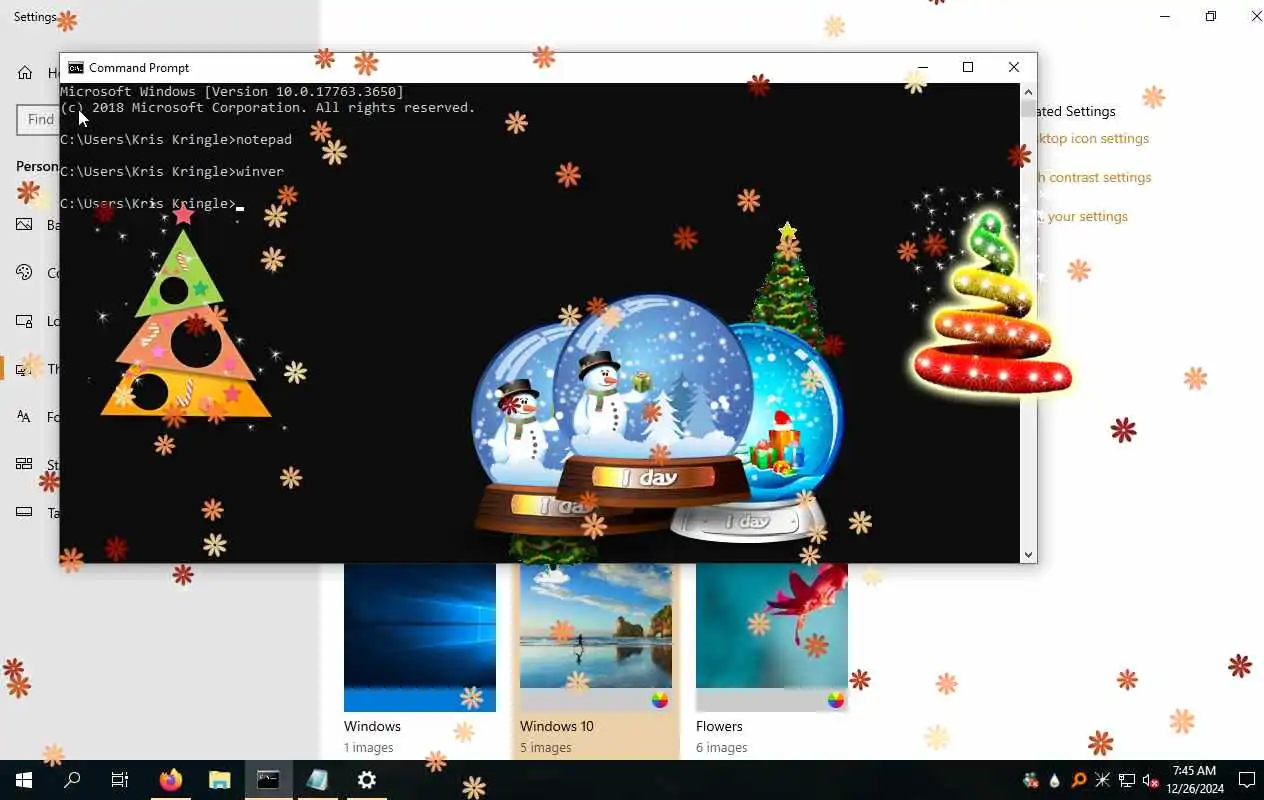Apply the Windows 10 theme thumbnail

pyautogui.click(x=596, y=637)
